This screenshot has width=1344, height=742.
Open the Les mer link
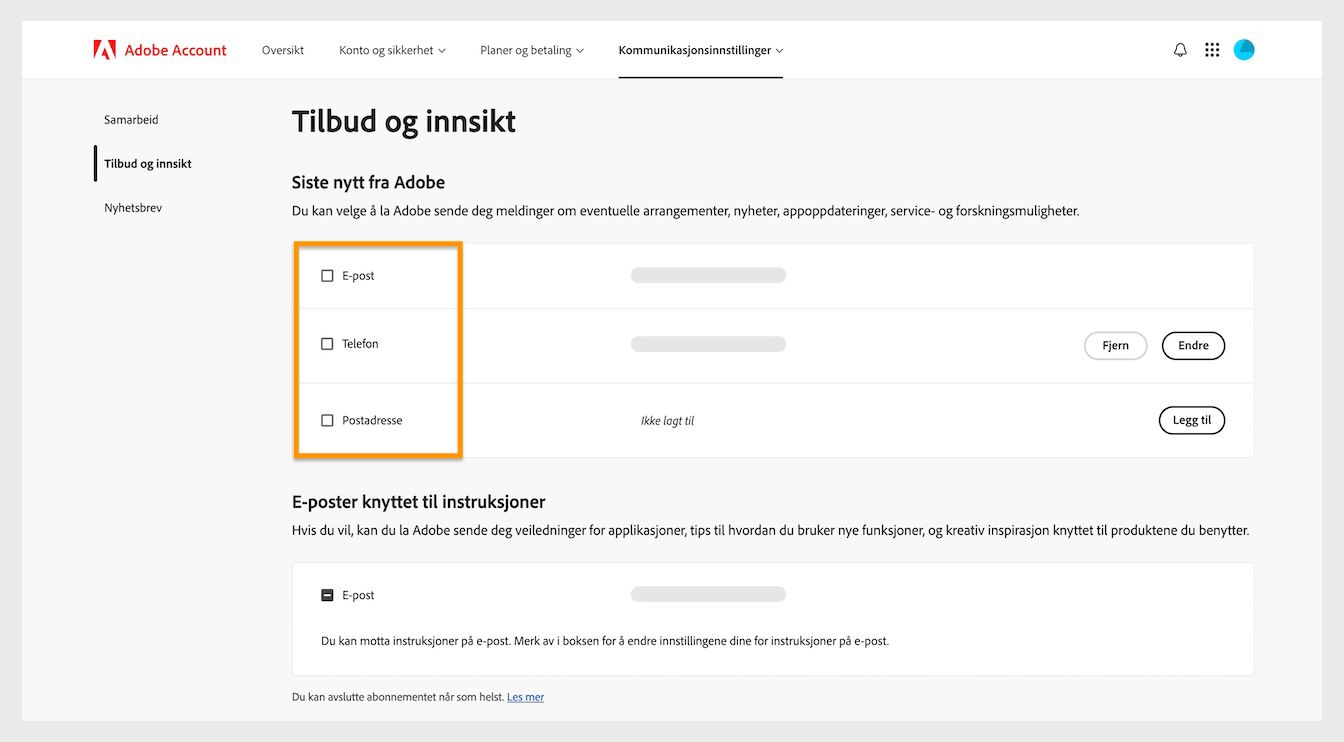pos(525,696)
